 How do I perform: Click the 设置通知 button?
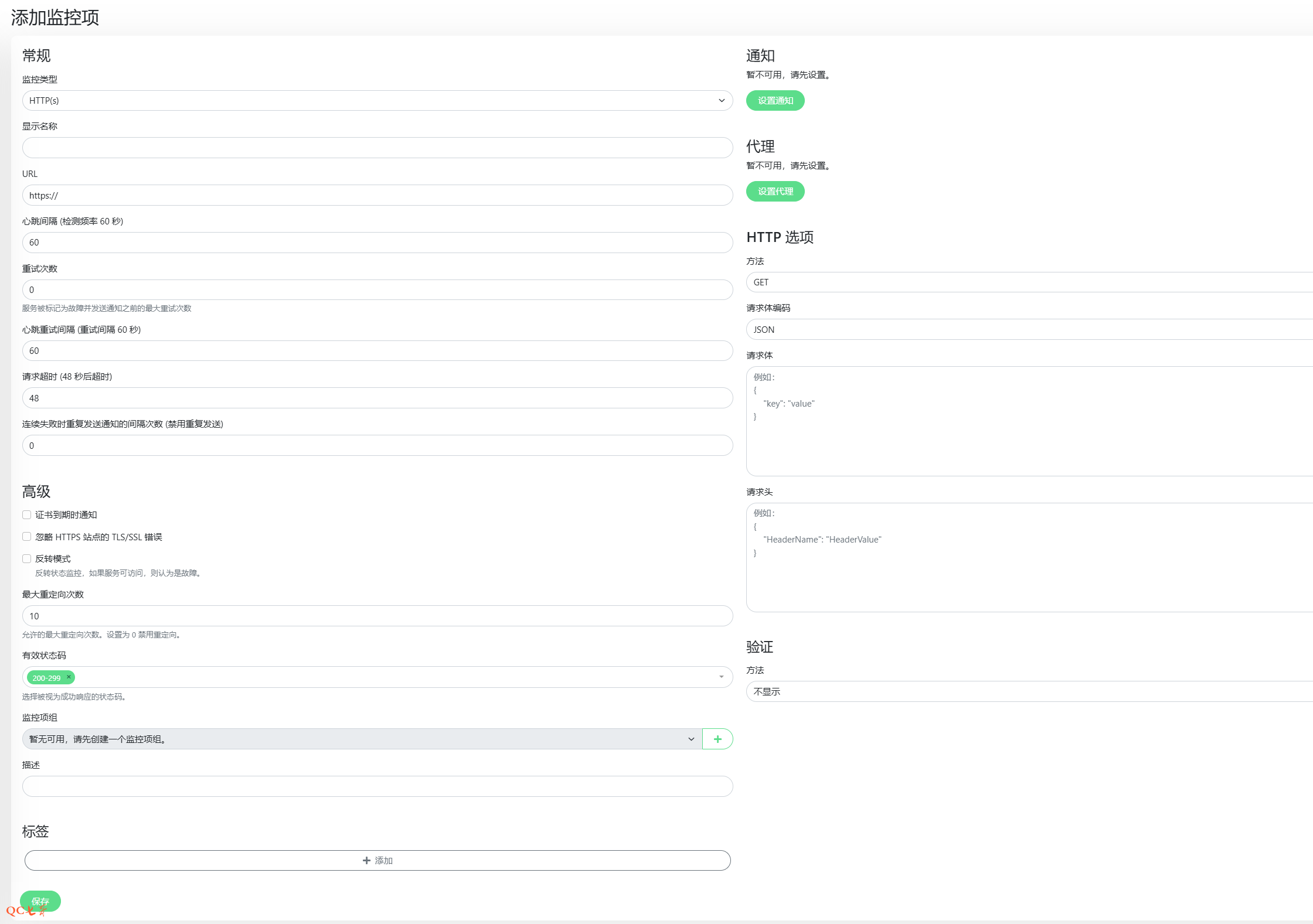[775, 100]
